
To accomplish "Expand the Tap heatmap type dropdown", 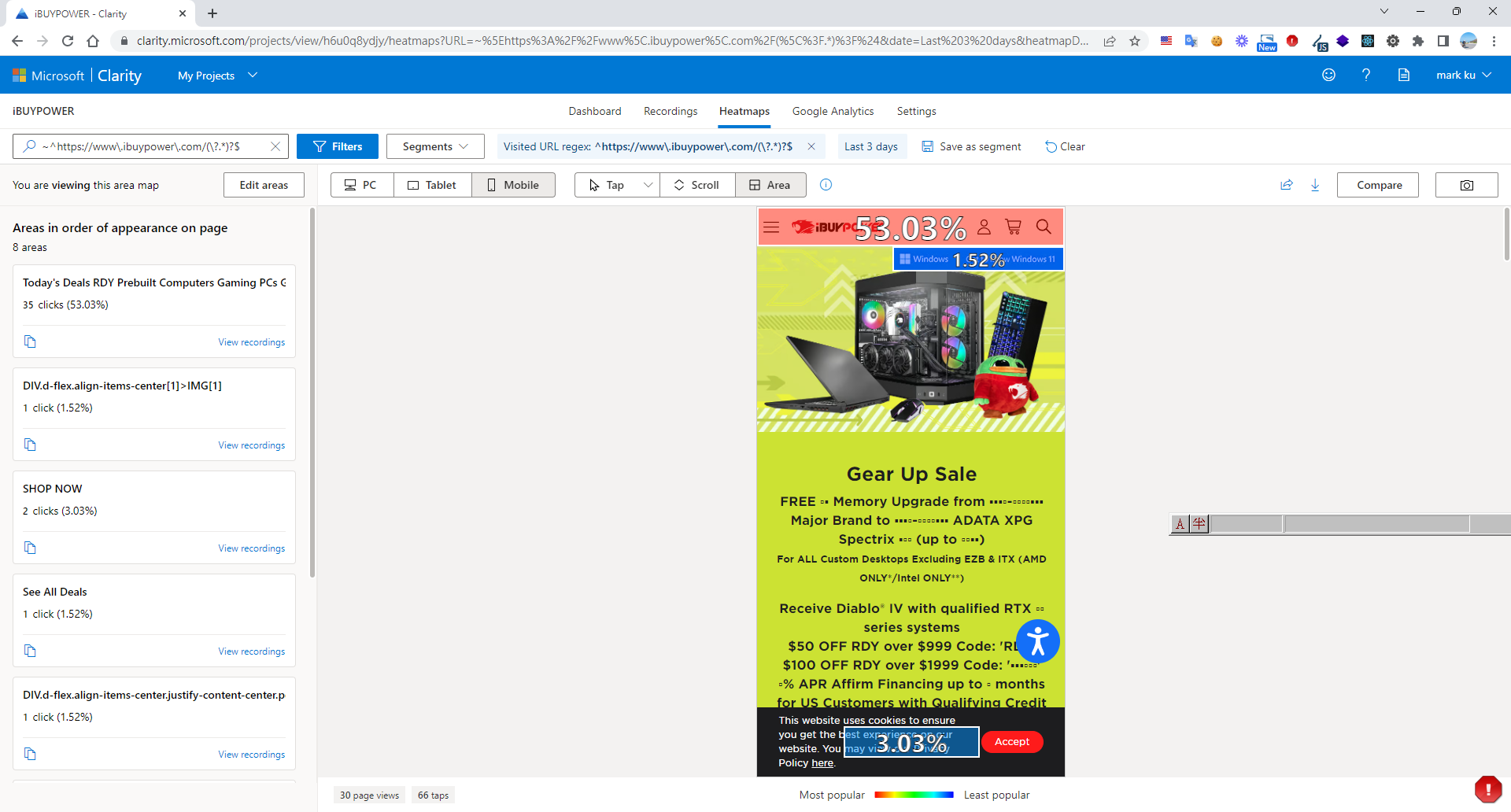I will click(648, 185).
